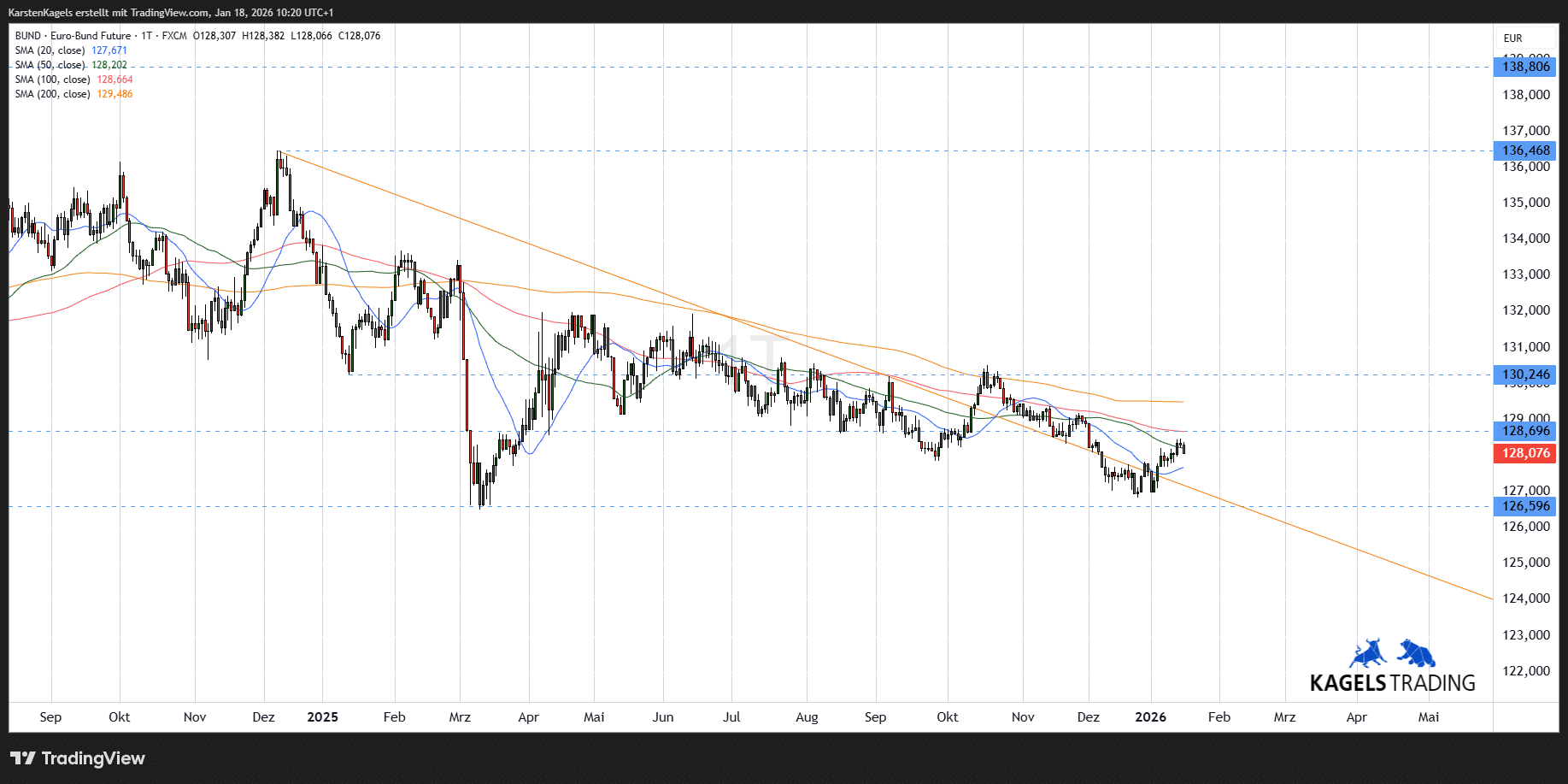The height and width of the screenshot is (784, 1568).
Task: Select the SMA (20, close) indicator legend
Action: pyautogui.click(x=51, y=50)
